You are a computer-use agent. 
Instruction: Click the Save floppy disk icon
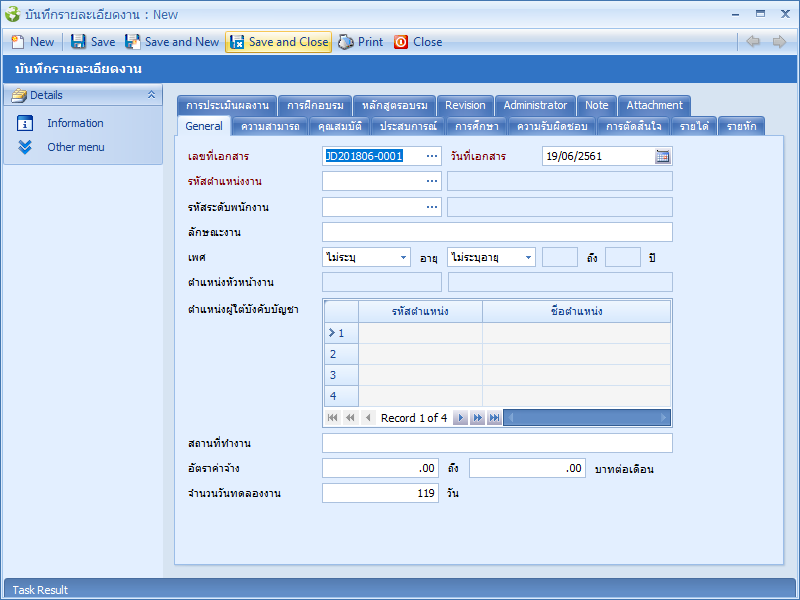[x=78, y=42]
